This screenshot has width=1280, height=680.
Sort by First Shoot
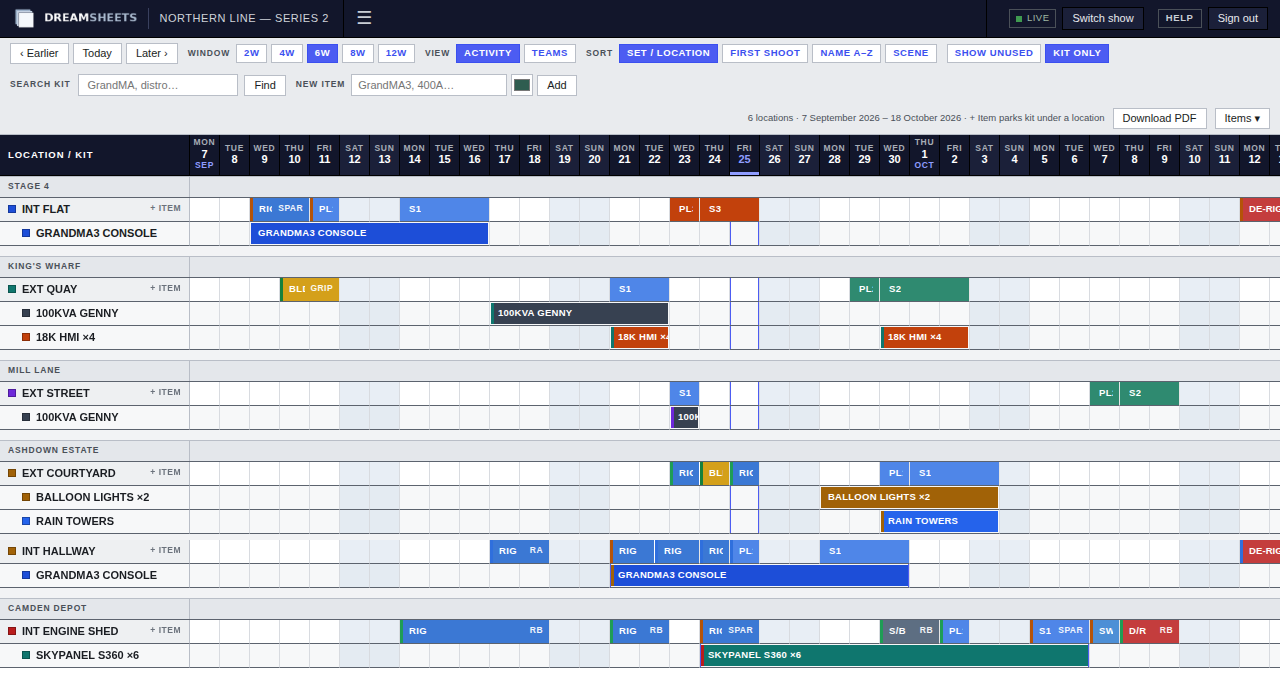pyautogui.click(x=765, y=53)
